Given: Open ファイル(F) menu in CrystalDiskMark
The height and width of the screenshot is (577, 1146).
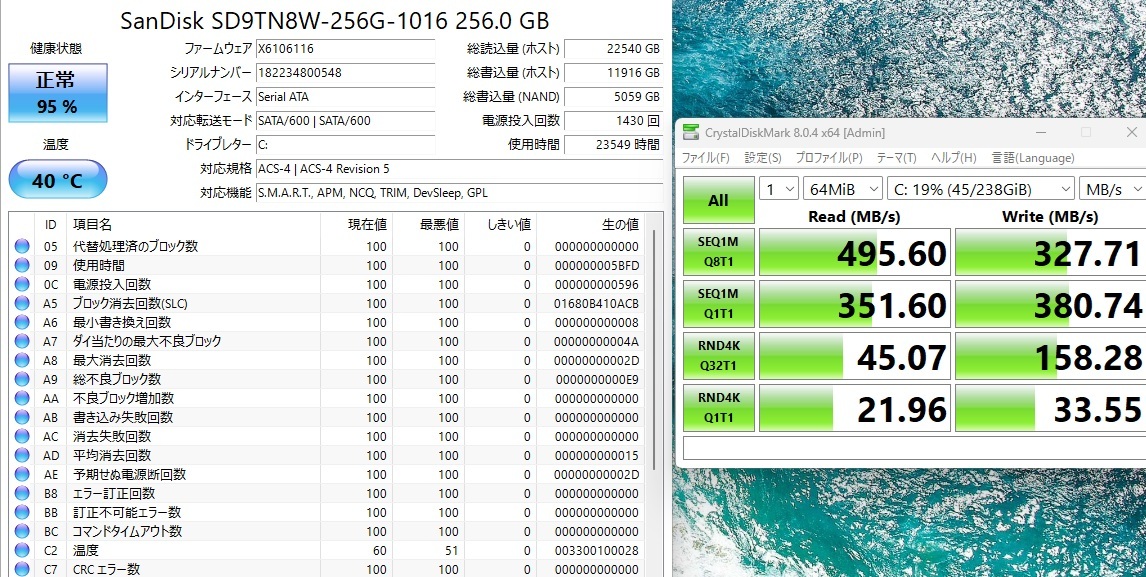Looking at the screenshot, I should click(x=705, y=158).
